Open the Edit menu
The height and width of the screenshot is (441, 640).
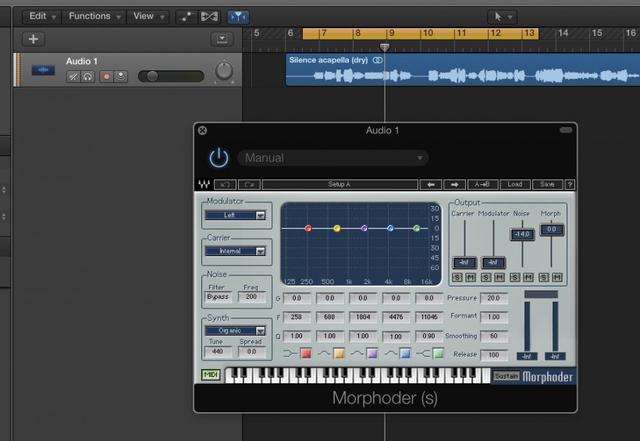(x=42, y=16)
